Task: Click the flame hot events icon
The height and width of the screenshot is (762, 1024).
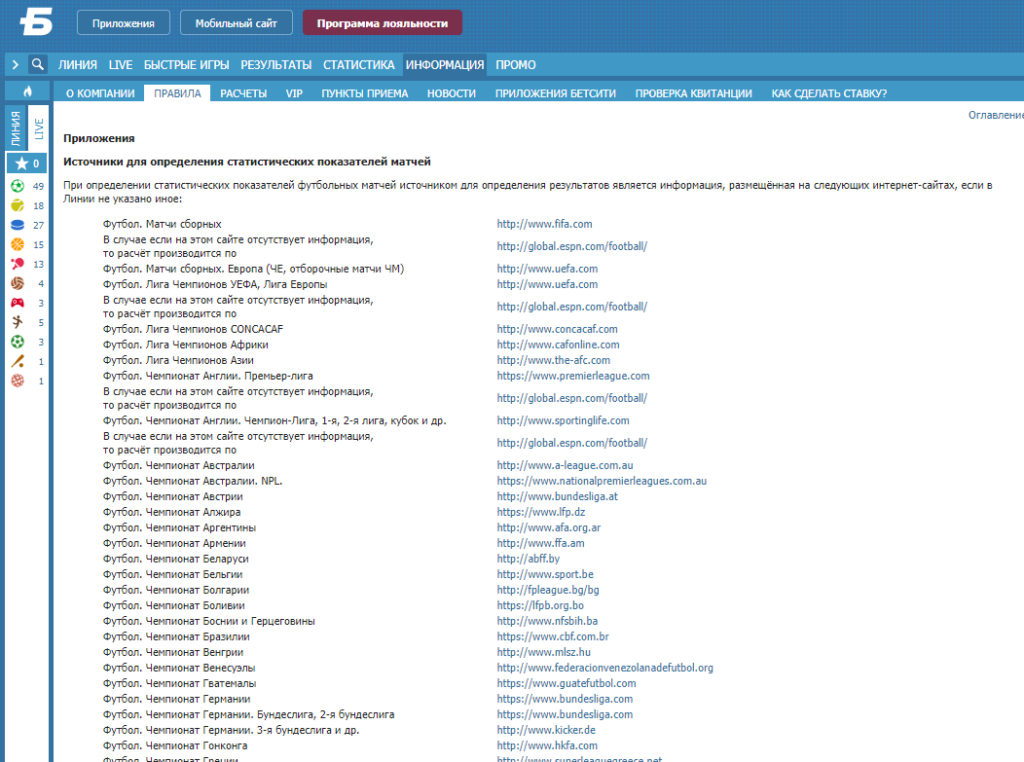Action: 27,91
